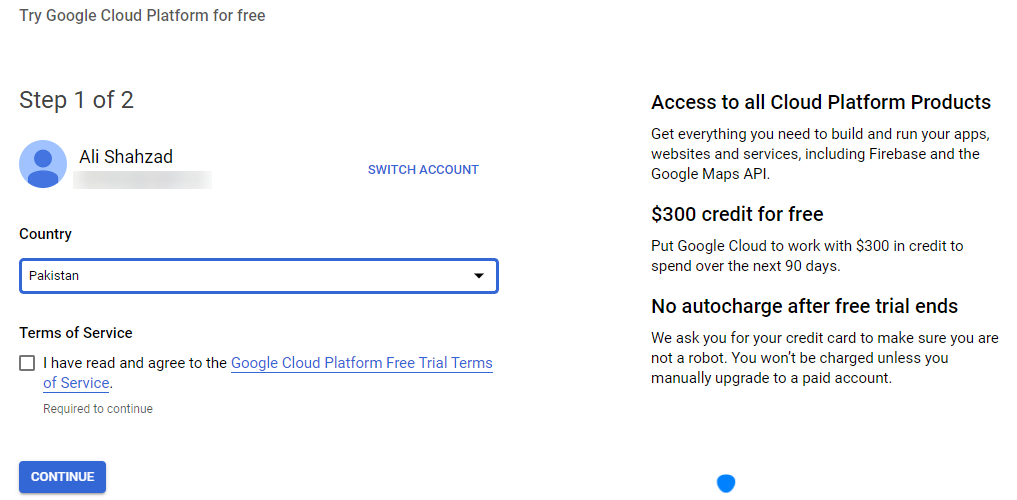Click 'No autocharge after free trial ends' heading
1017x500 pixels.
pyautogui.click(x=804, y=306)
